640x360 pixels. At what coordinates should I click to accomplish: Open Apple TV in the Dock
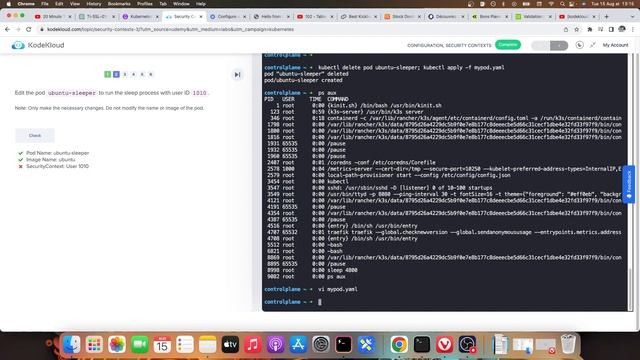230,345
